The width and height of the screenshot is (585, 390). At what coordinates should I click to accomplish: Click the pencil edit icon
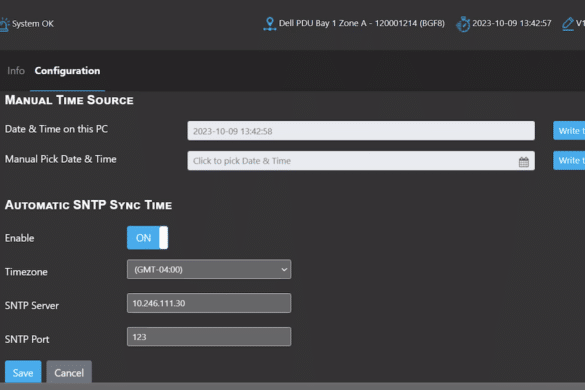568,24
